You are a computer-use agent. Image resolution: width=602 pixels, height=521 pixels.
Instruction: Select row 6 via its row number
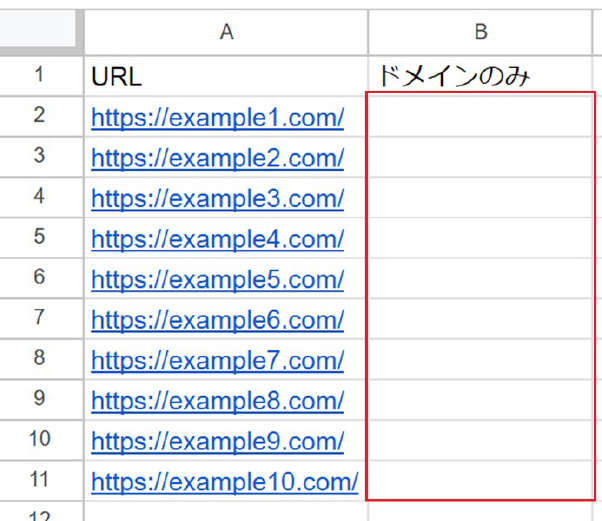tap(41, 278)
